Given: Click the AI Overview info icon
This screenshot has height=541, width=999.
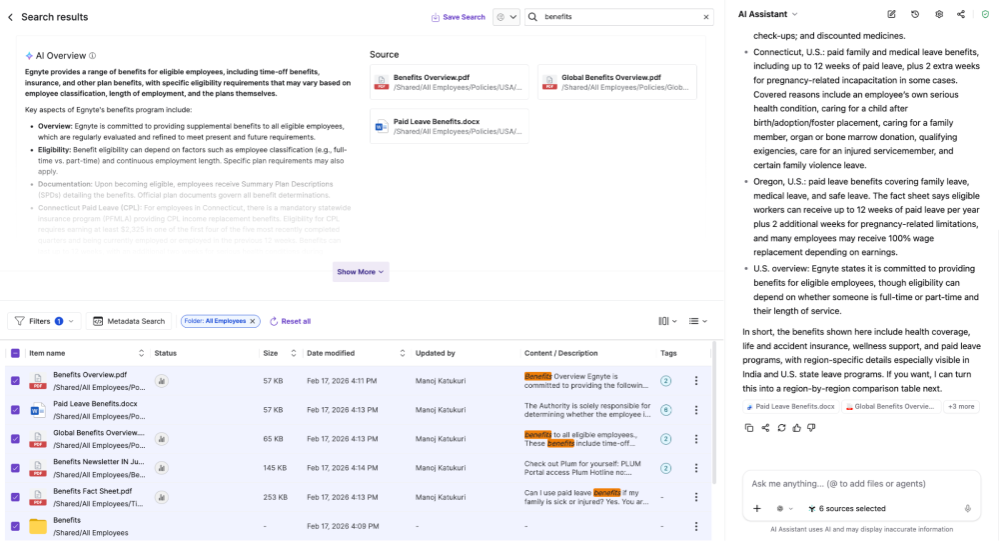Looking at the screenshot, I should [x=92, y=55].
